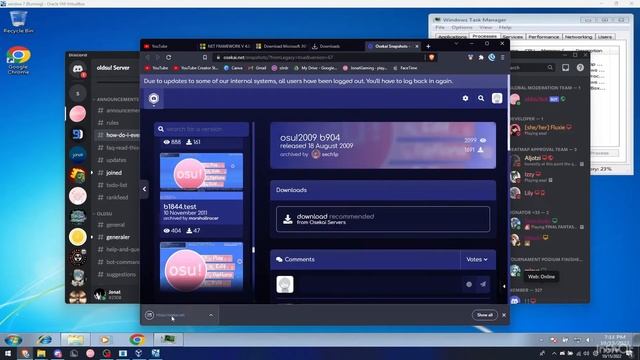Switch to the Download Microsoft browser tab
The width and height of the screenshot is (640, 360).
coord(281,46)
